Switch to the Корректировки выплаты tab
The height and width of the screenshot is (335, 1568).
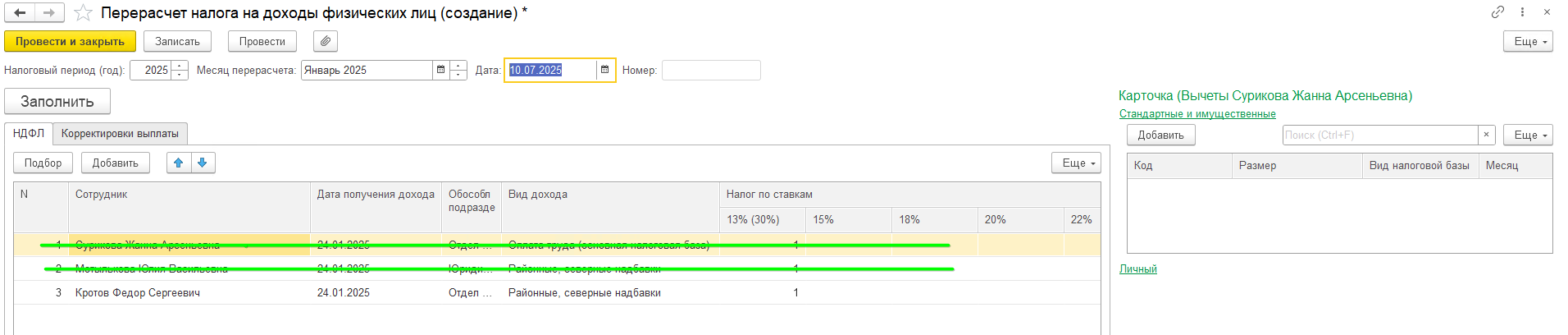tap(120, 133)
